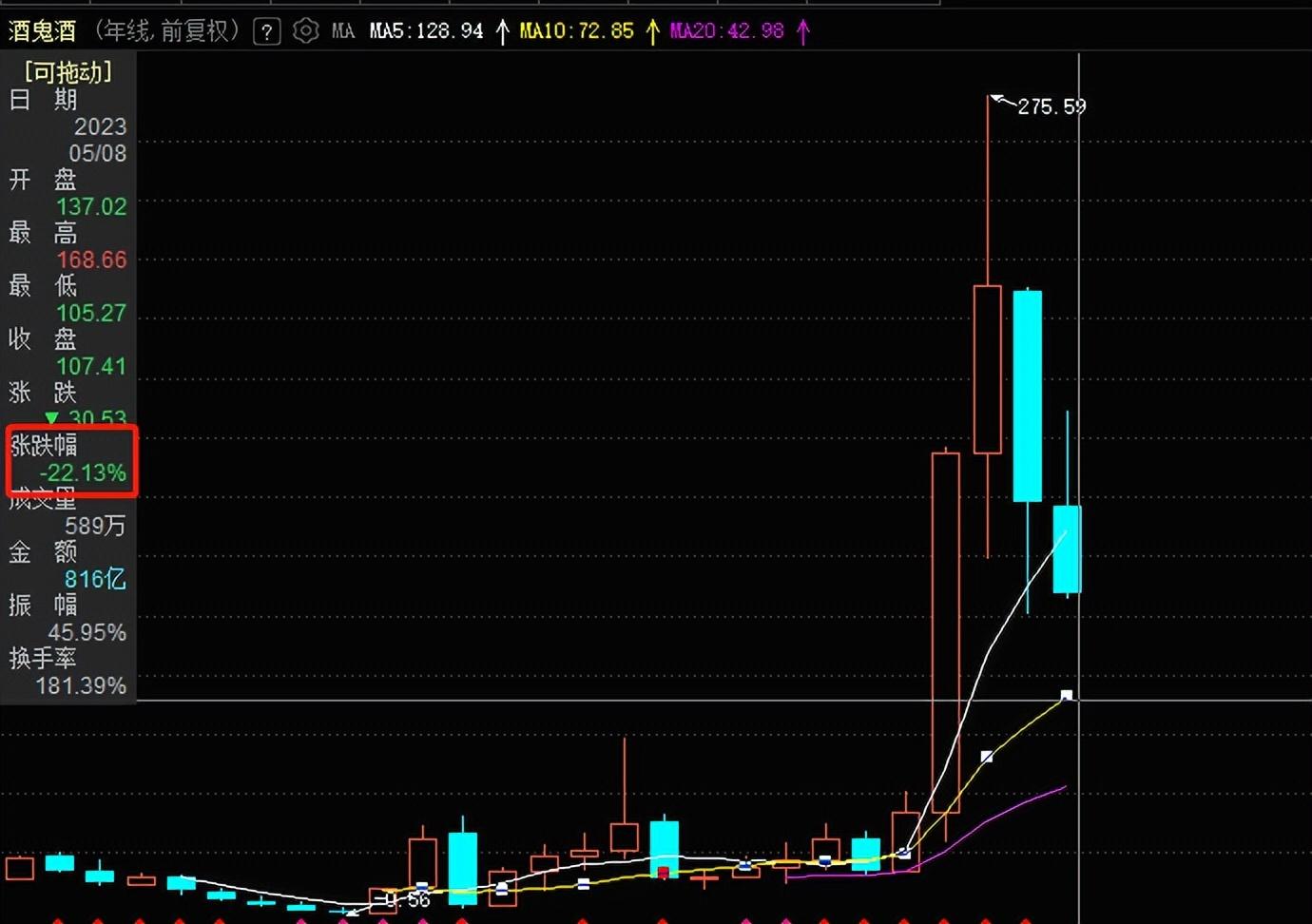Click the 振幅 label
Image resolution: width=1312 pixels, height=924 pixels.
click(43, 605)
